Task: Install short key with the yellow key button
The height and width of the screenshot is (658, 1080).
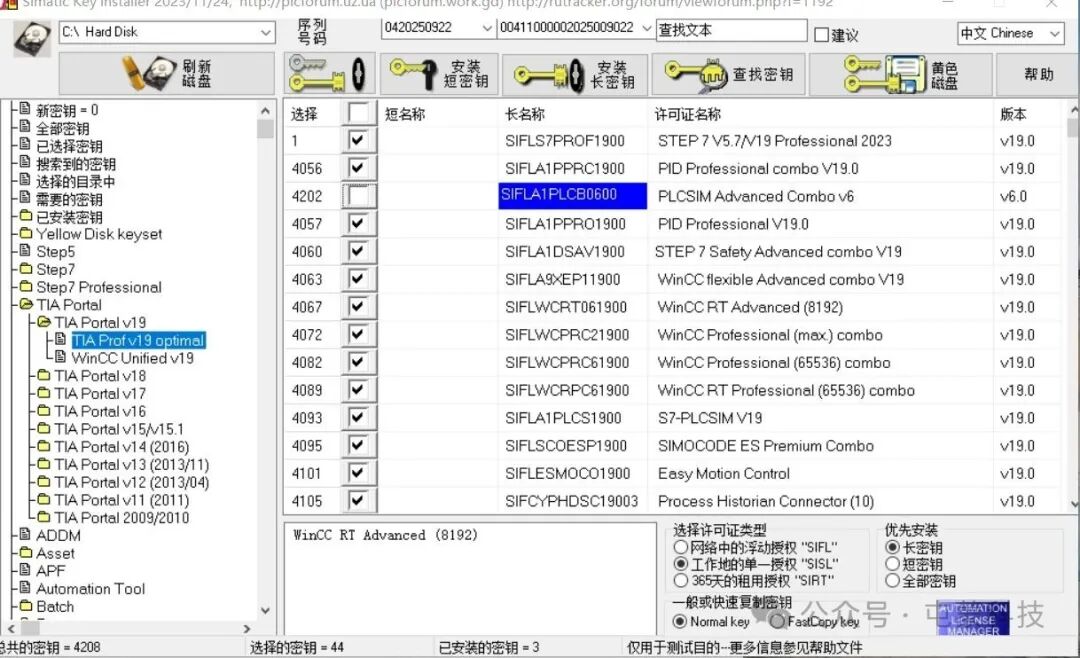Action: [x=439, y=74]
